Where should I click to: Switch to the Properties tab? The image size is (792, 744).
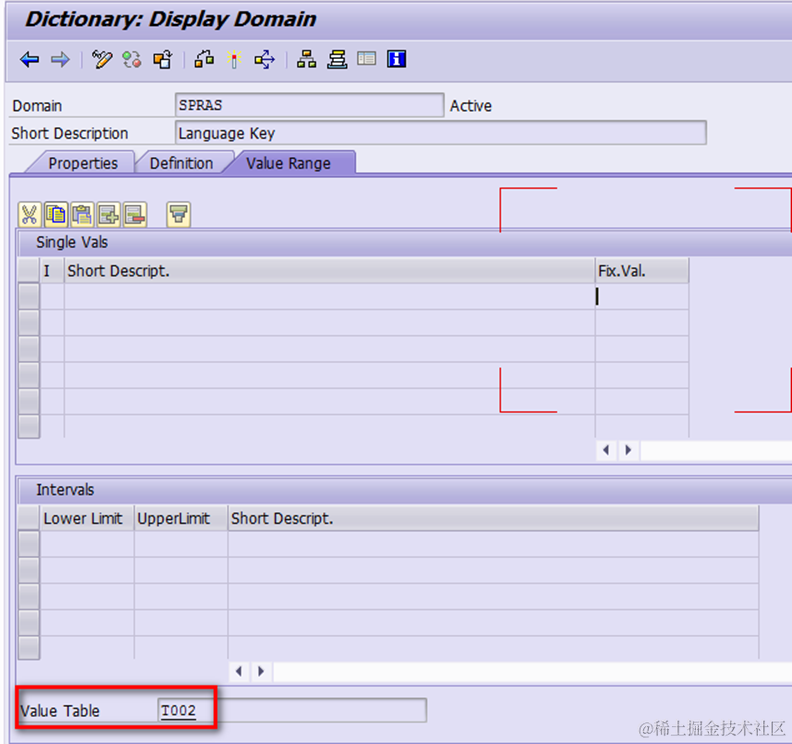click(83, 163)
